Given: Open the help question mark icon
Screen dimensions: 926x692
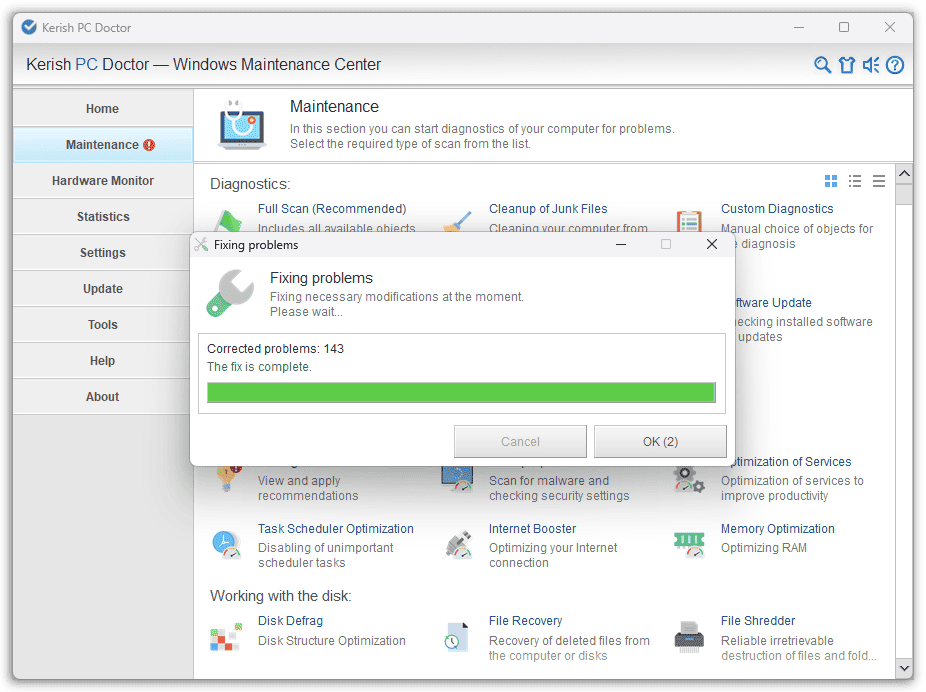Looking at the screenshot, I should [895, 65].
